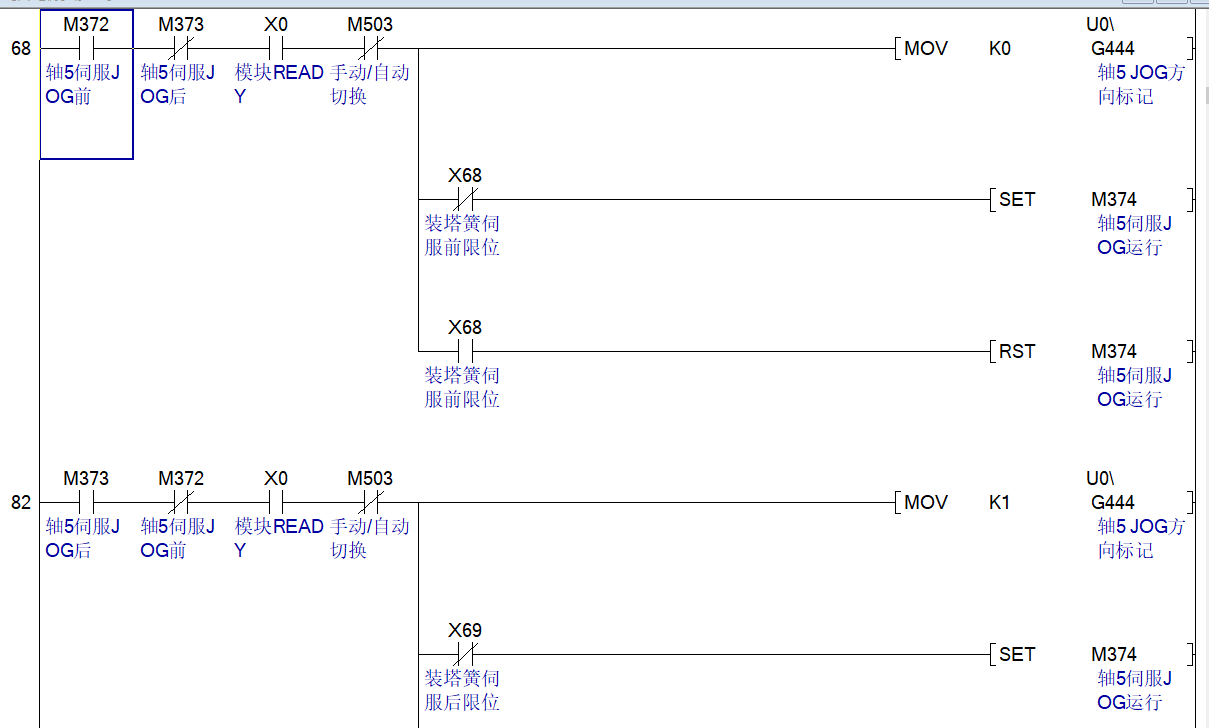Click the U0\G444 destination in rung 68
Viewport: 1209px width, 728px height.
(x=1113, y=48)
